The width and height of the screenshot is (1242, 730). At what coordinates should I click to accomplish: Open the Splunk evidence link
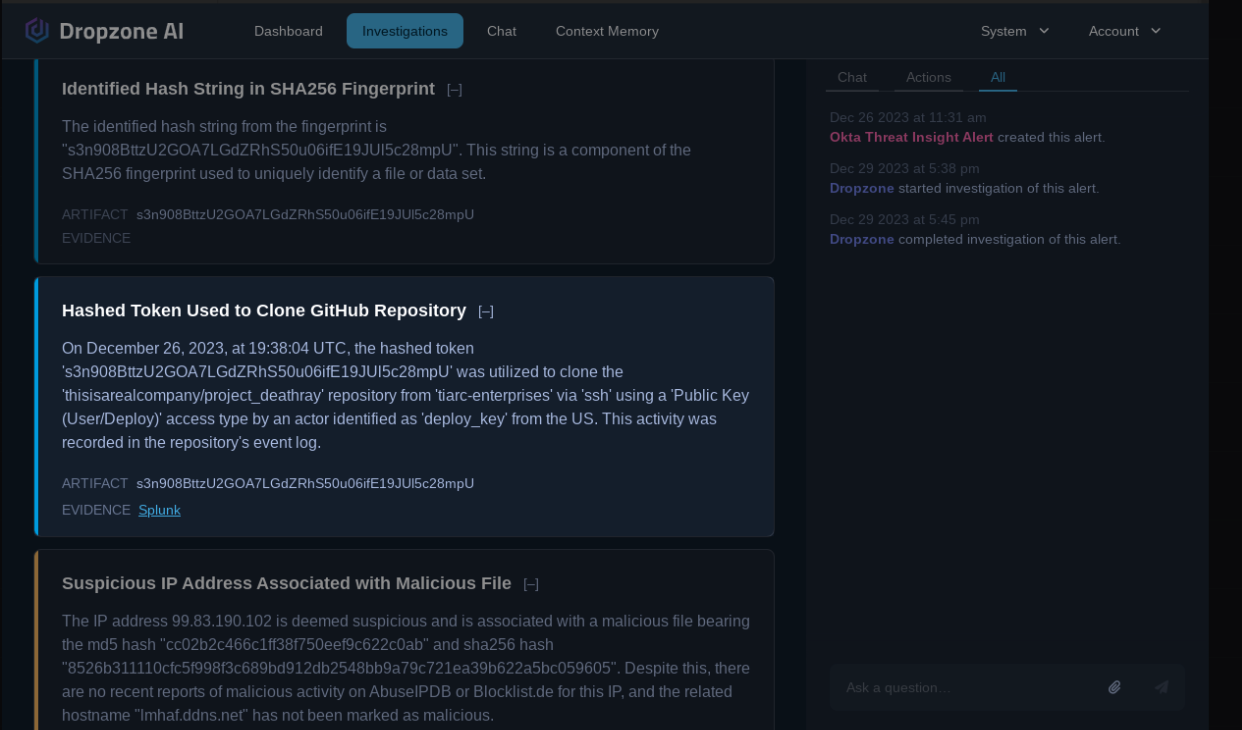159,510
